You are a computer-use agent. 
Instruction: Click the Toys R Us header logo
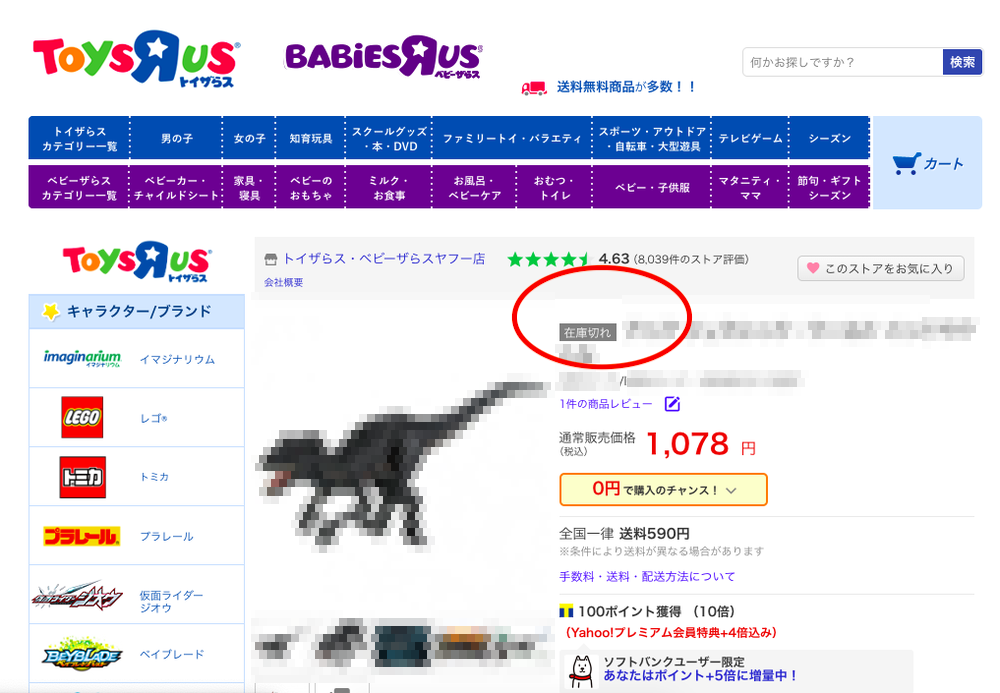(136, 58)
